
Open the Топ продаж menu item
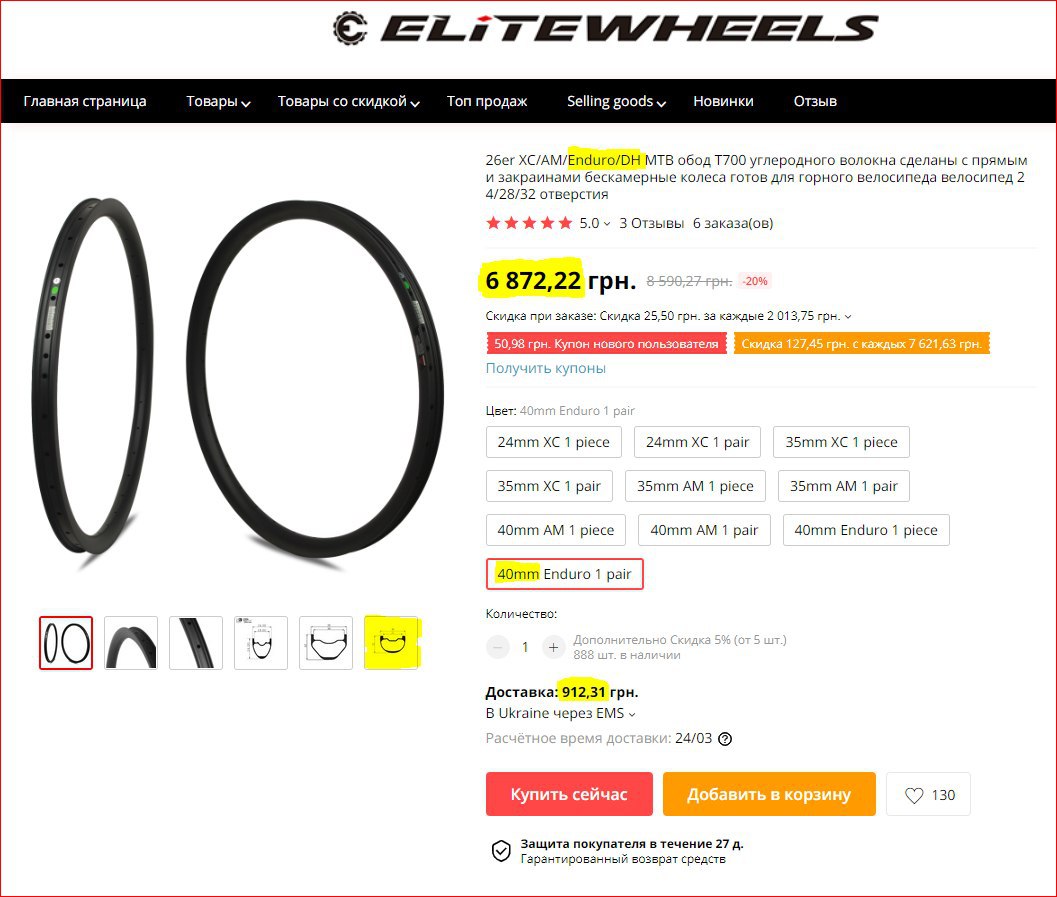click(487, 101)
